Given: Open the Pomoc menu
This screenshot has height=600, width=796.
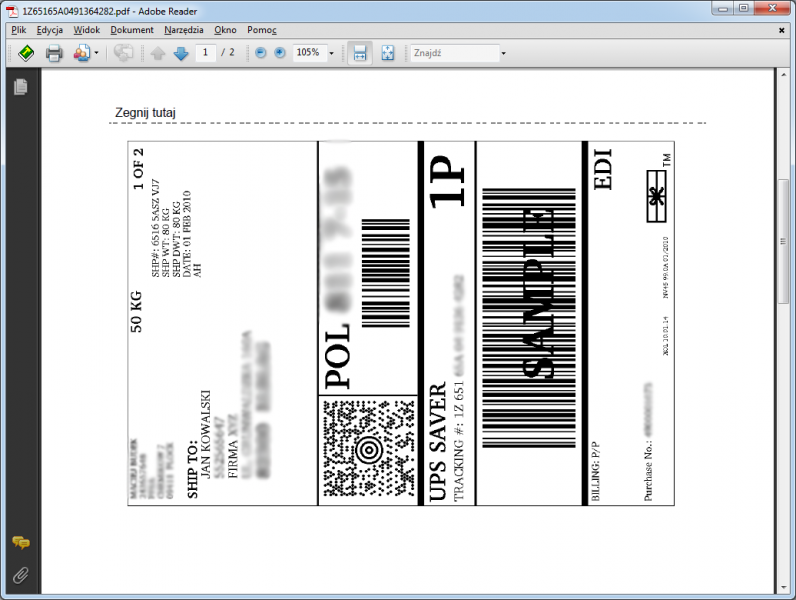Looking at the screenshot, I should pos(262,30).
